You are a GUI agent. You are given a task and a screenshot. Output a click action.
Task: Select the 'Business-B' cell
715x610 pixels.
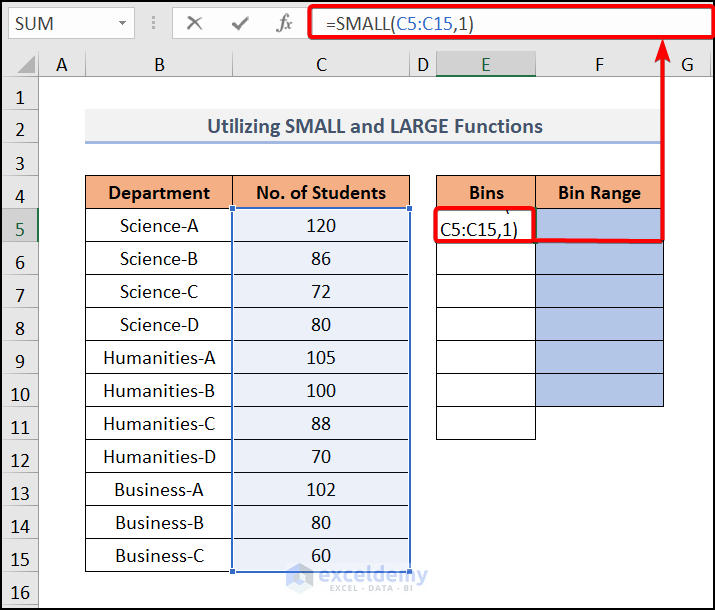pos(159,522)
